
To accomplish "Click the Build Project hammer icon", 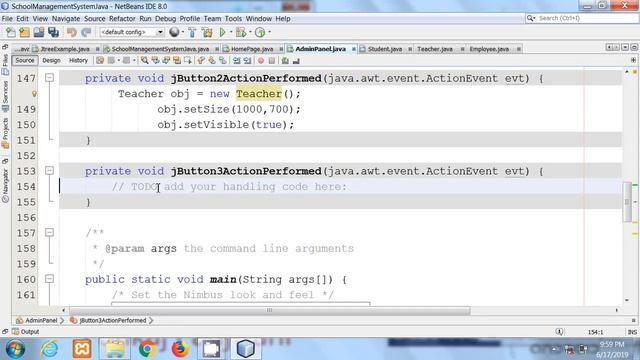I will [x=192, y=32].
